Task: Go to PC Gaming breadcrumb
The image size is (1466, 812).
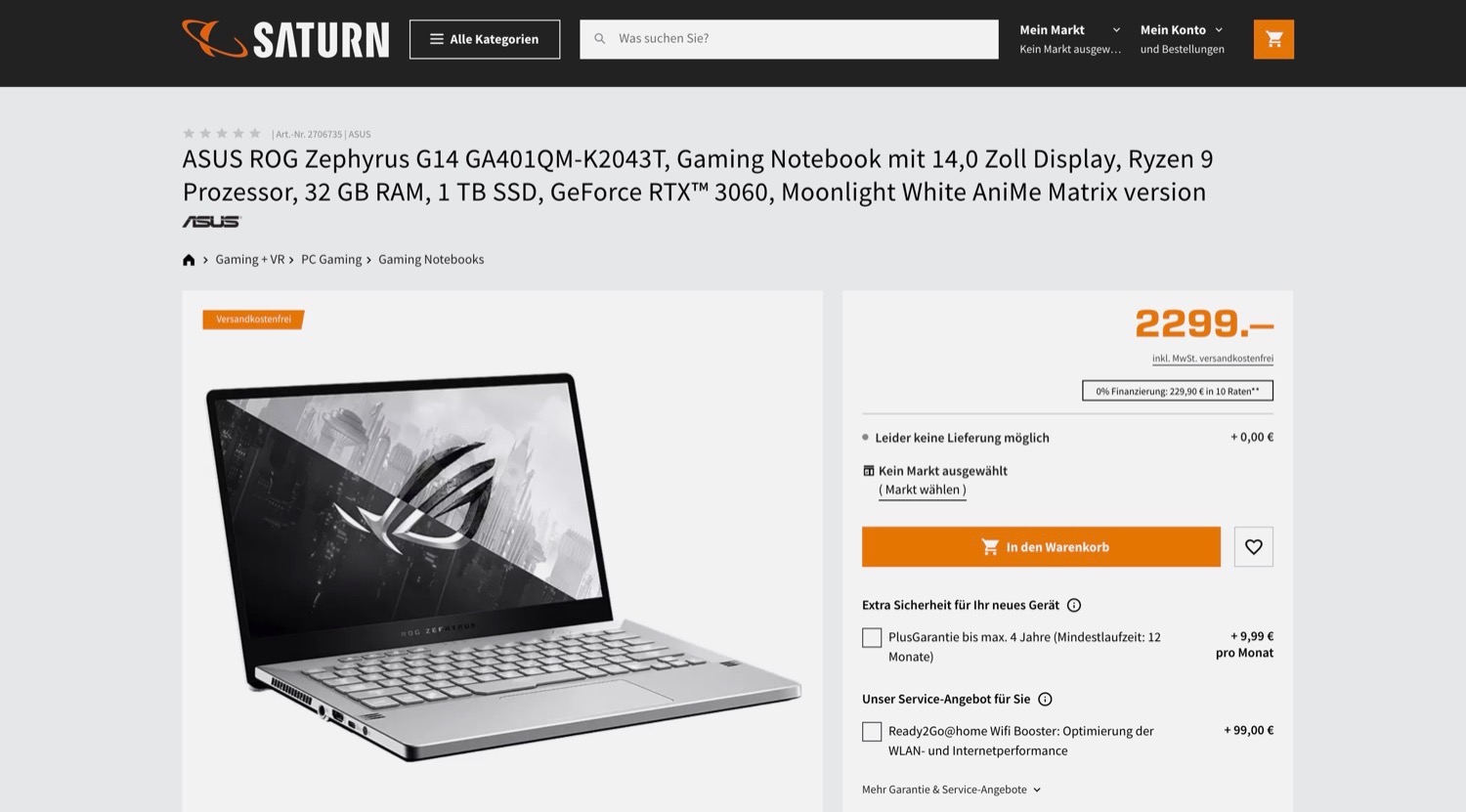Action: point(331,259)
